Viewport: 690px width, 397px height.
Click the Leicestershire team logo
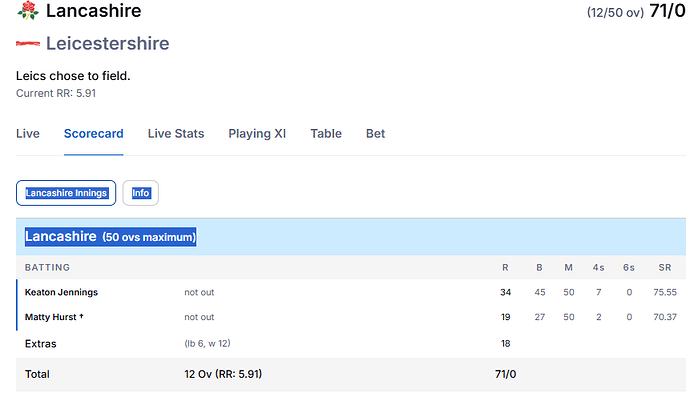point(28,43)
